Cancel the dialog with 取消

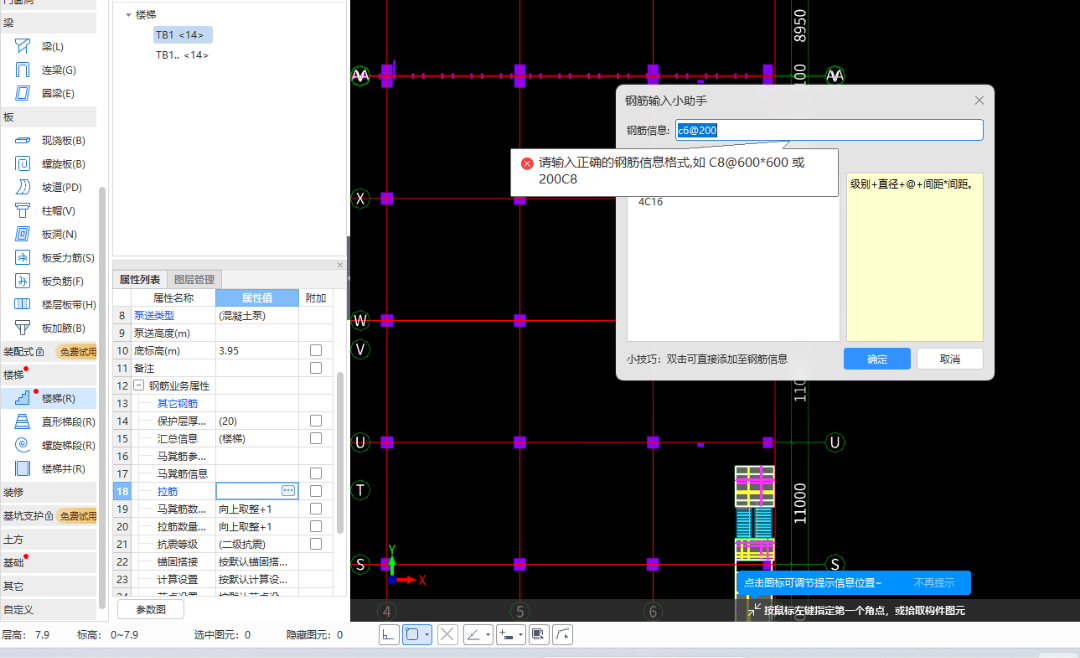[949, 359]
